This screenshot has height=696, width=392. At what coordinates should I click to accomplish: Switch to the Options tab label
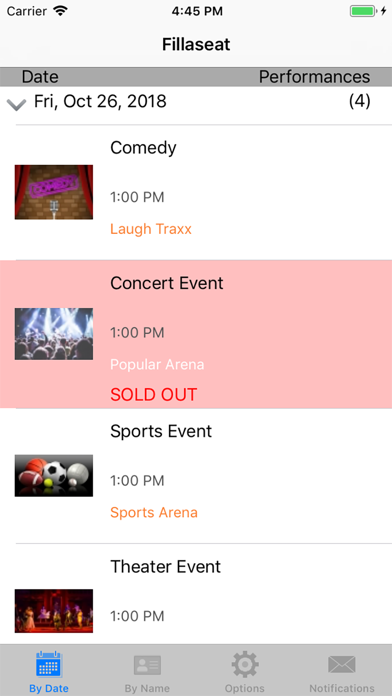(x=245, y=688)
